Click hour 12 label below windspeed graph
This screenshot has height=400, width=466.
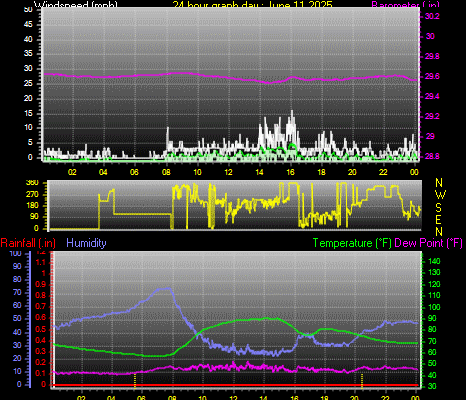click(228, 172)
